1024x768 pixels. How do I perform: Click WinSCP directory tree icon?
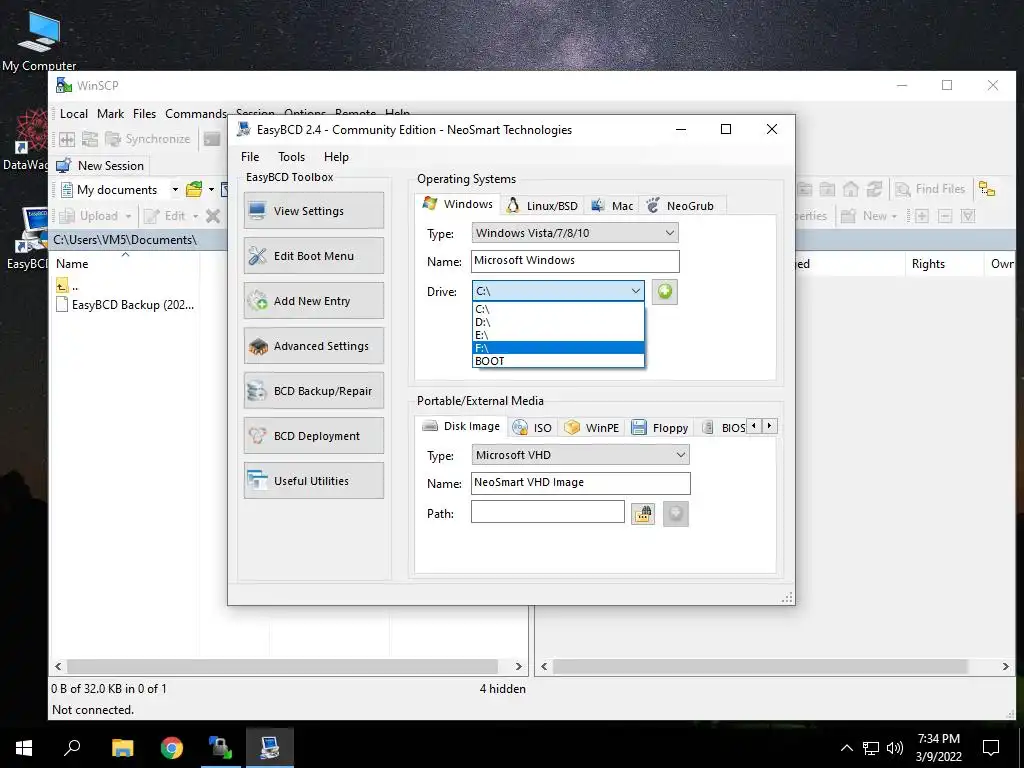(987, 189)
